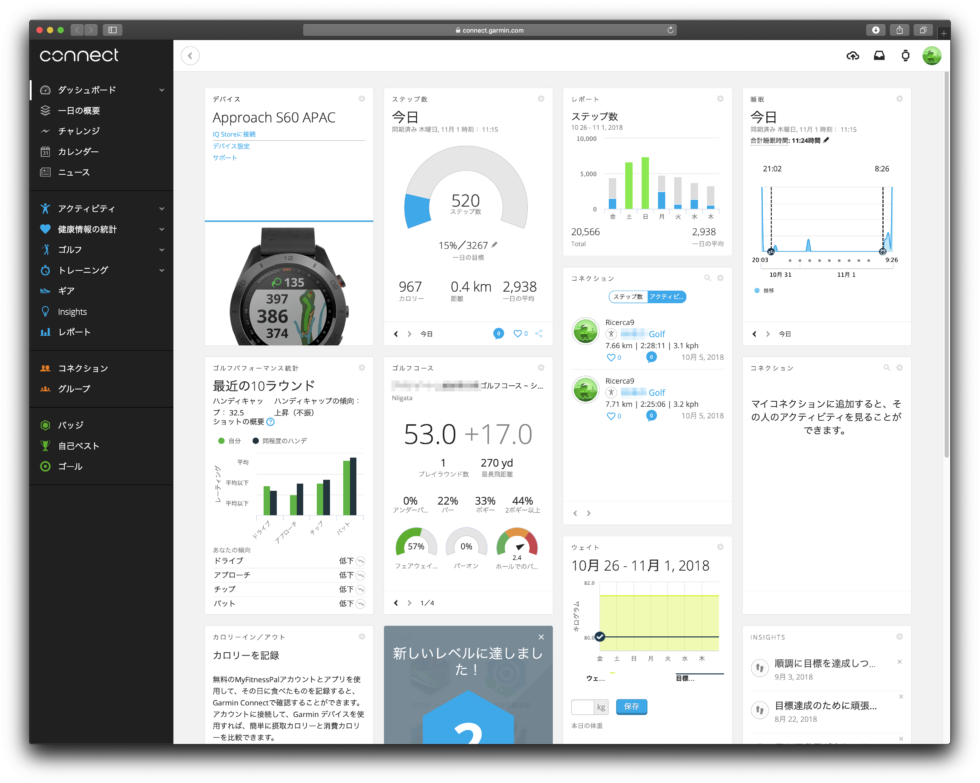Open settings gear on ステップ数 today card

coord(541,99)
